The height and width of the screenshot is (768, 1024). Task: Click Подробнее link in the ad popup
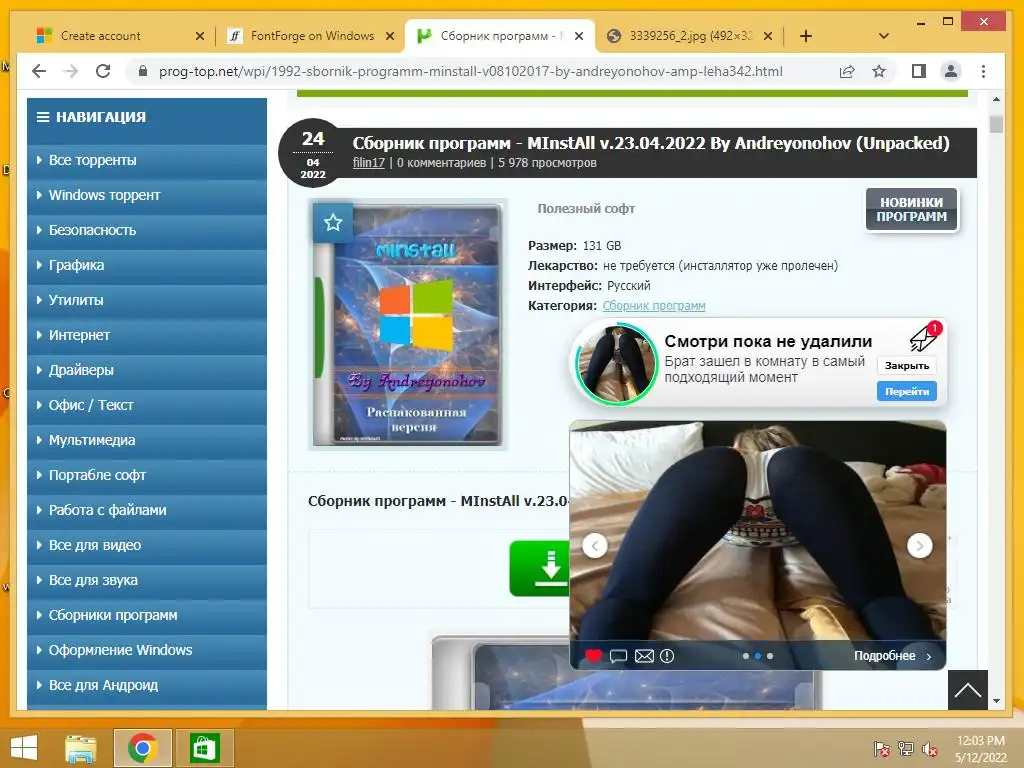click(x=893, y=656)
